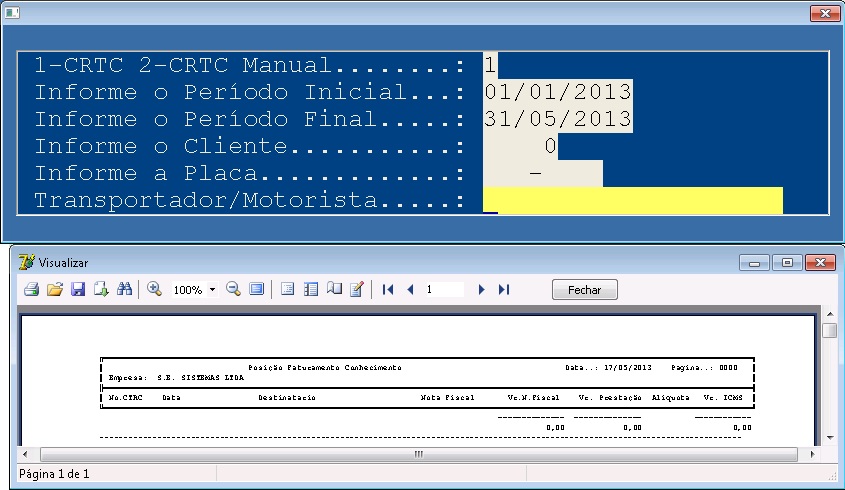Go to the previous report page
The width and height of the screenshot is (845, 490).
click(410, 289)
